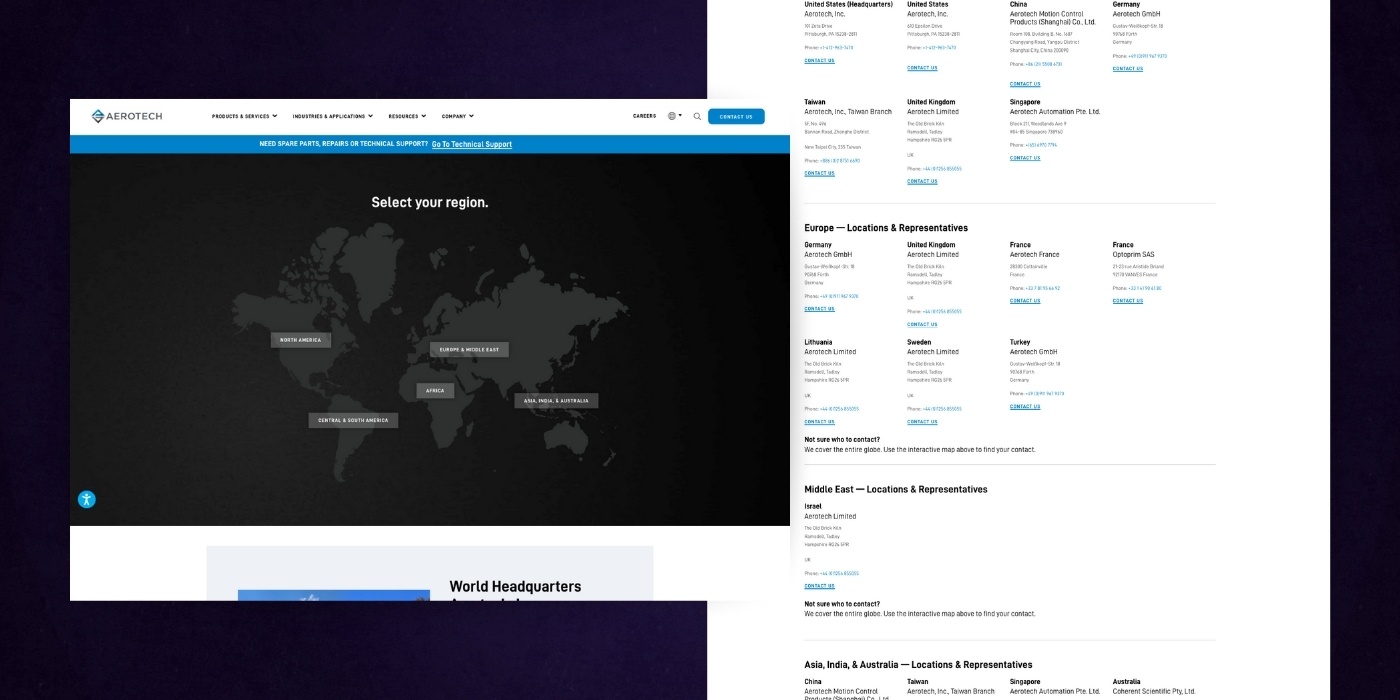Click the Singapore listing's phone number
Image resolution: width=1400 pixels, height=700 pixels.
[x=1040, y=145]
